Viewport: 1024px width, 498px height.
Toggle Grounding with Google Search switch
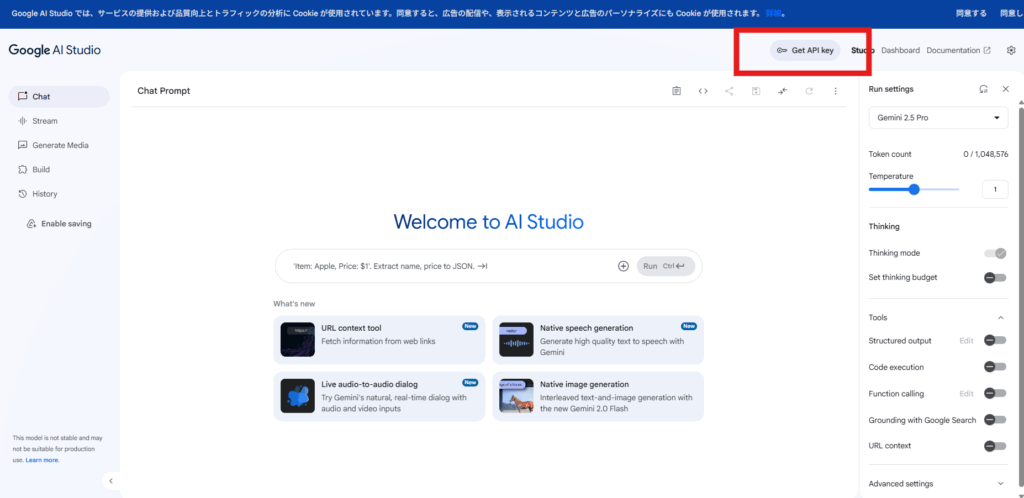[995, 420]
